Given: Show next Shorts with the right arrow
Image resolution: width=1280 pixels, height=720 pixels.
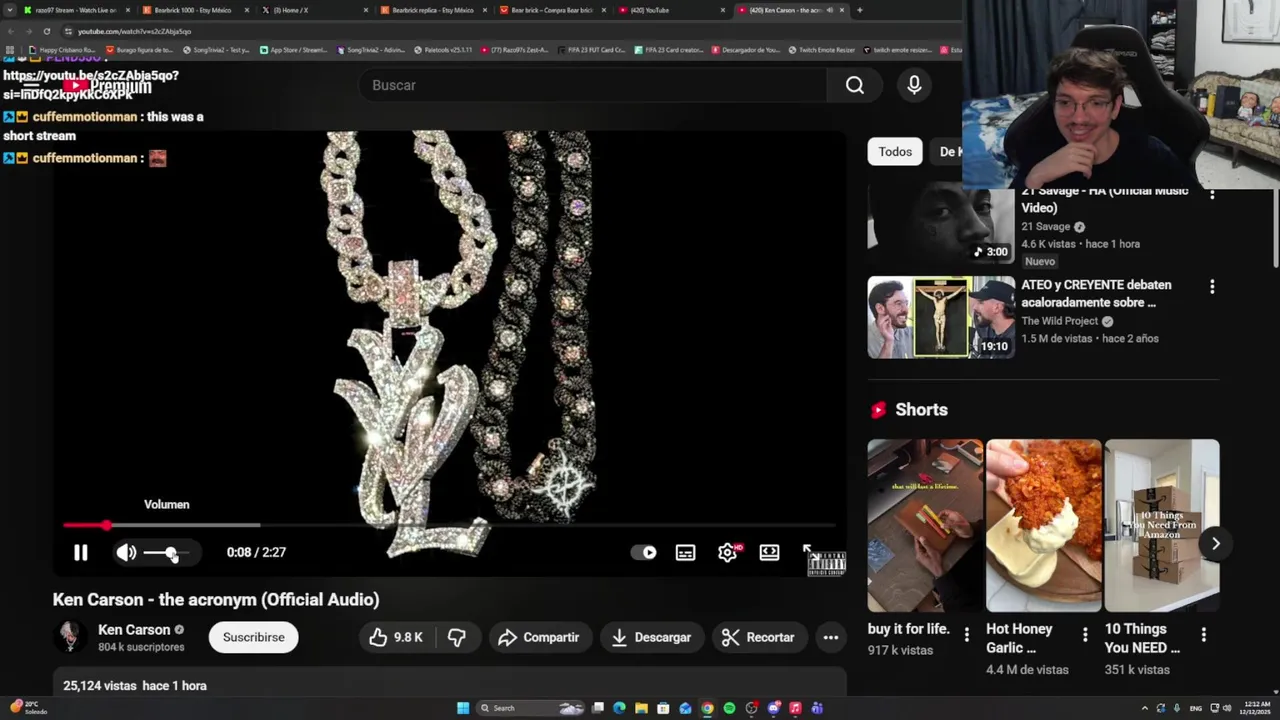Looking at the screenshot, I should point(1215,544).
